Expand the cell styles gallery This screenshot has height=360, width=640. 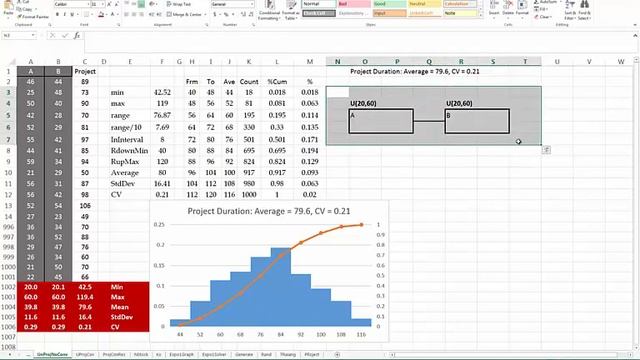pyautogui.click(x=480, y=14)
